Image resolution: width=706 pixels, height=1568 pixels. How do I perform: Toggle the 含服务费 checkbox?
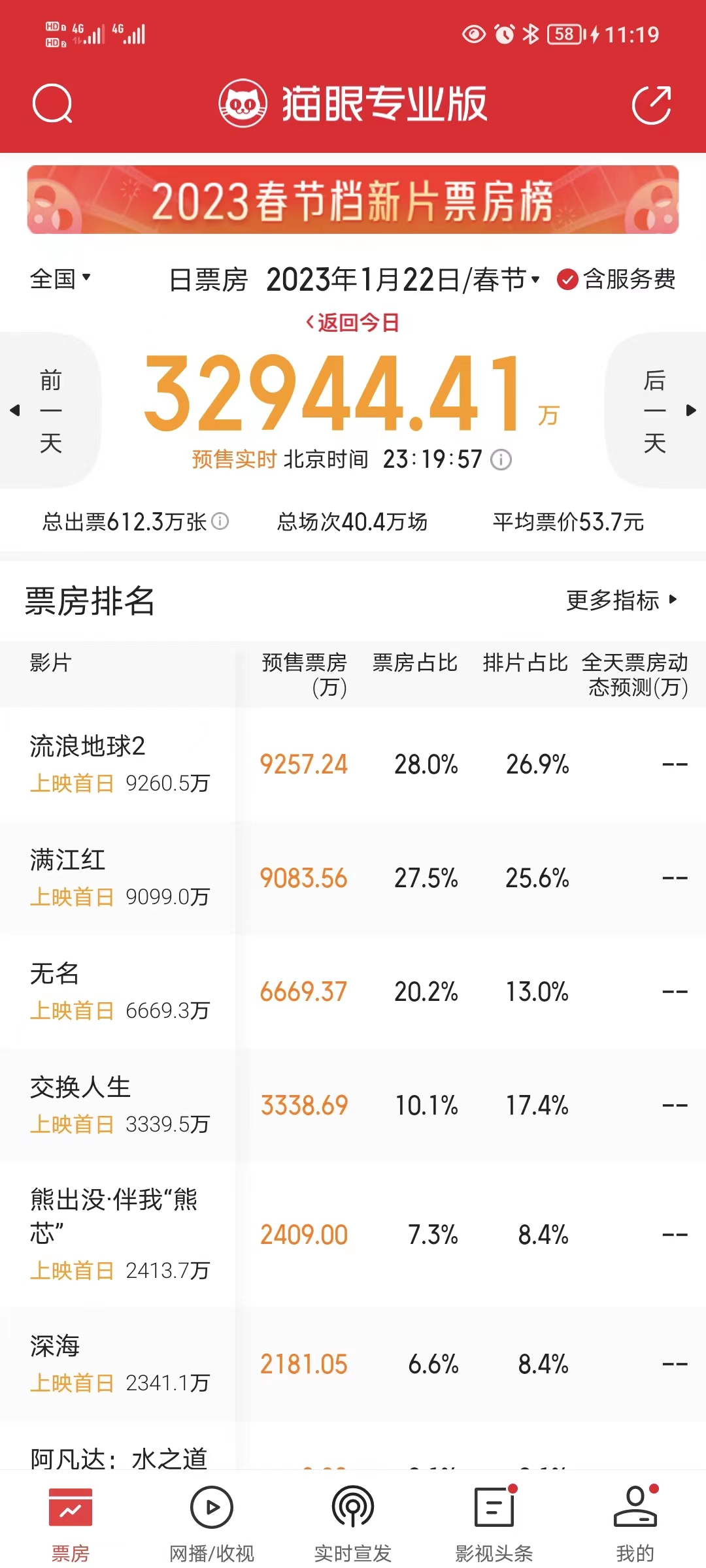567,280
